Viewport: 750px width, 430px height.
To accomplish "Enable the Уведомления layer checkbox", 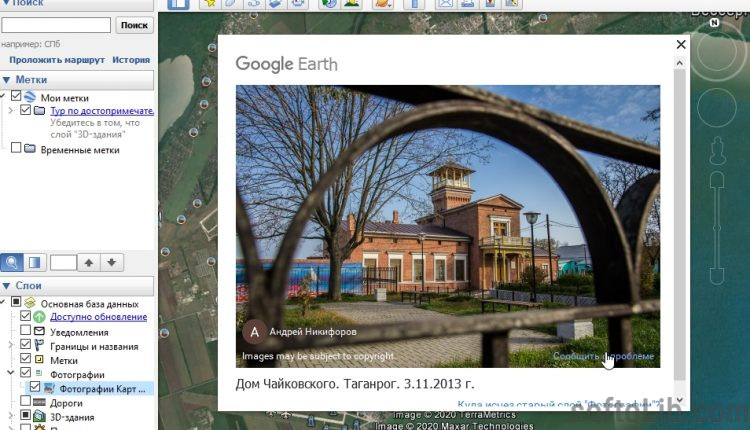I will pos(25,330).
